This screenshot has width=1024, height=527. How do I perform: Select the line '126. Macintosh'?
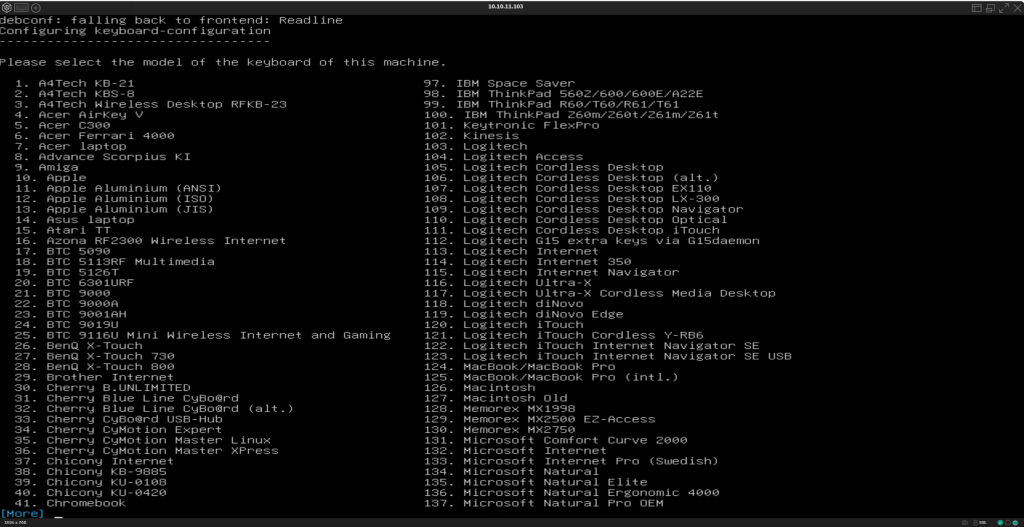point(479,387)
